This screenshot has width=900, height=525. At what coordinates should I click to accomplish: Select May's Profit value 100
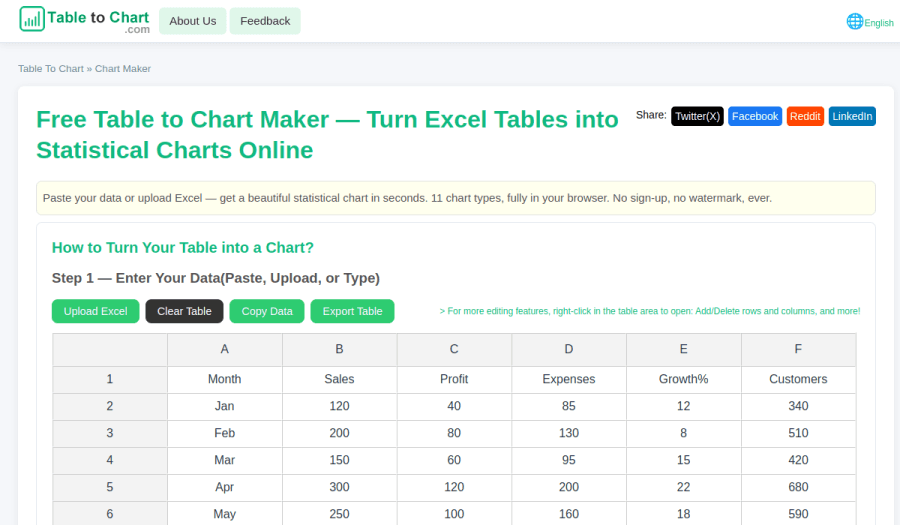(x=454, y=514)
